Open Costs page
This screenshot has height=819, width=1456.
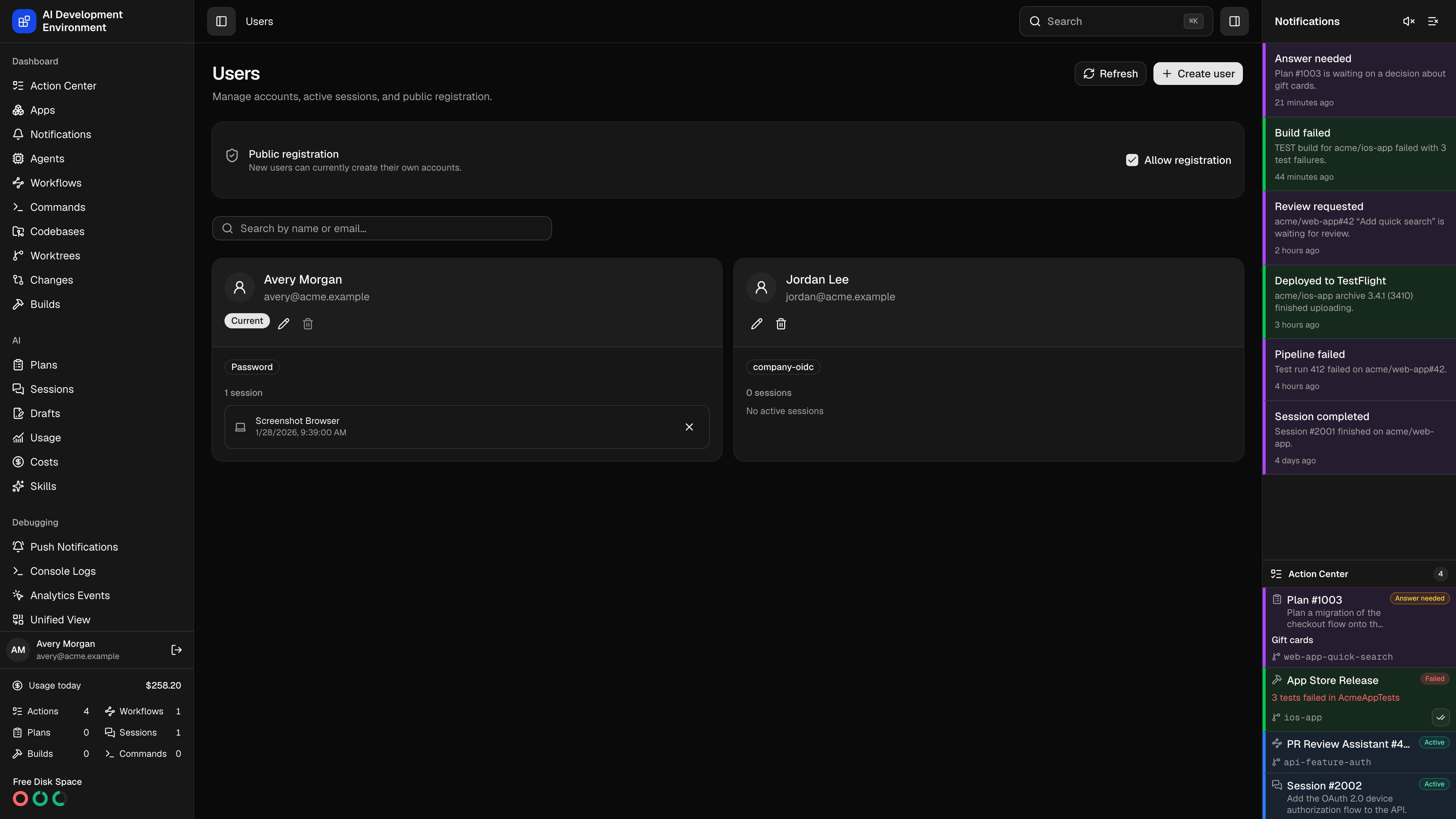click(x=97, y=462)
